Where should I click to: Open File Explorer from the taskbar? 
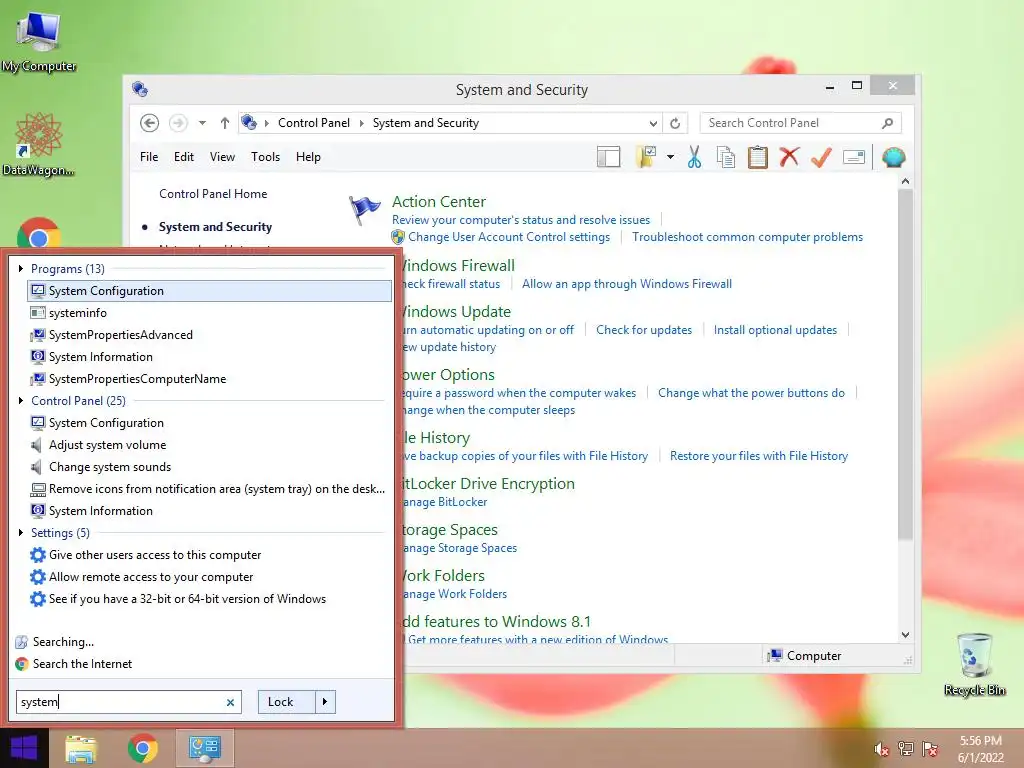click(x=81, y=748)
